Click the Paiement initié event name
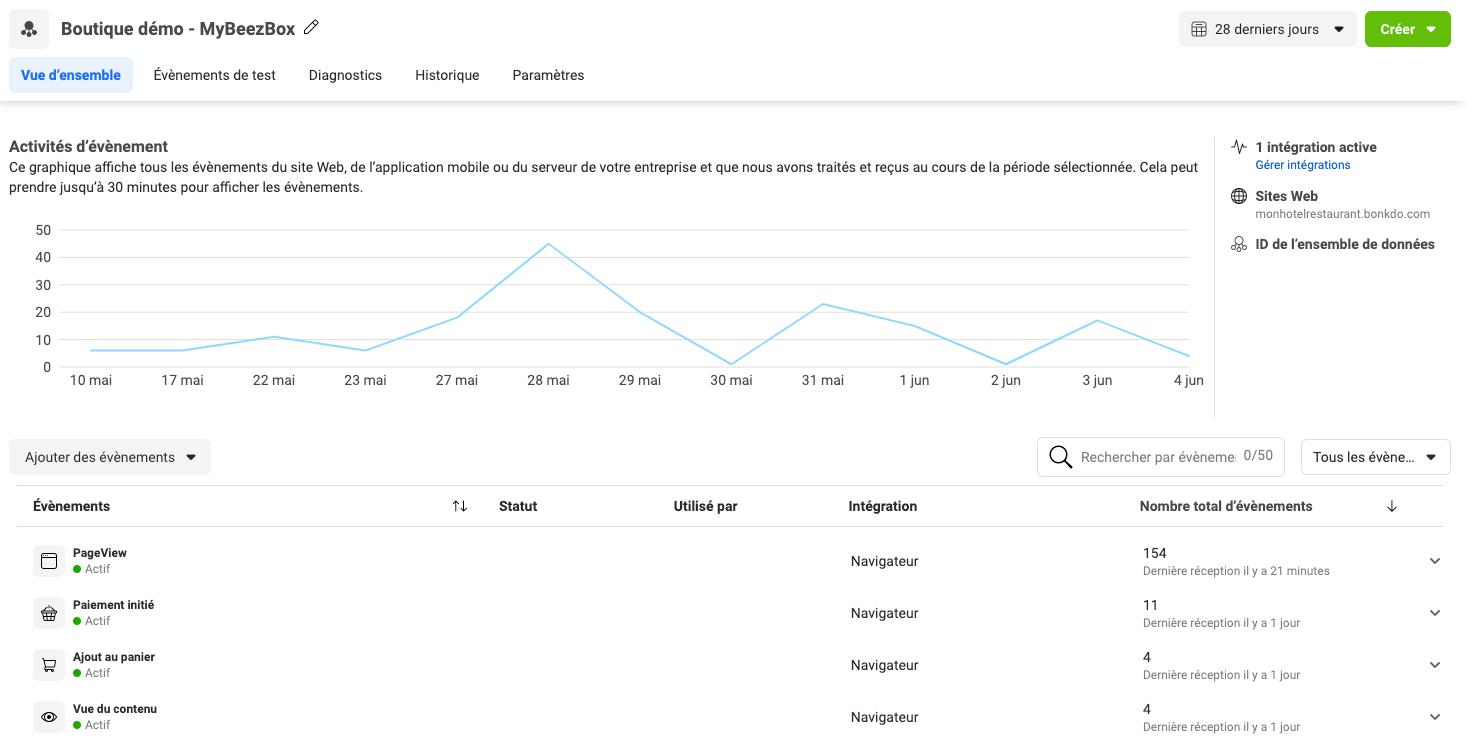1467x756 pixels. click(114, 605)
